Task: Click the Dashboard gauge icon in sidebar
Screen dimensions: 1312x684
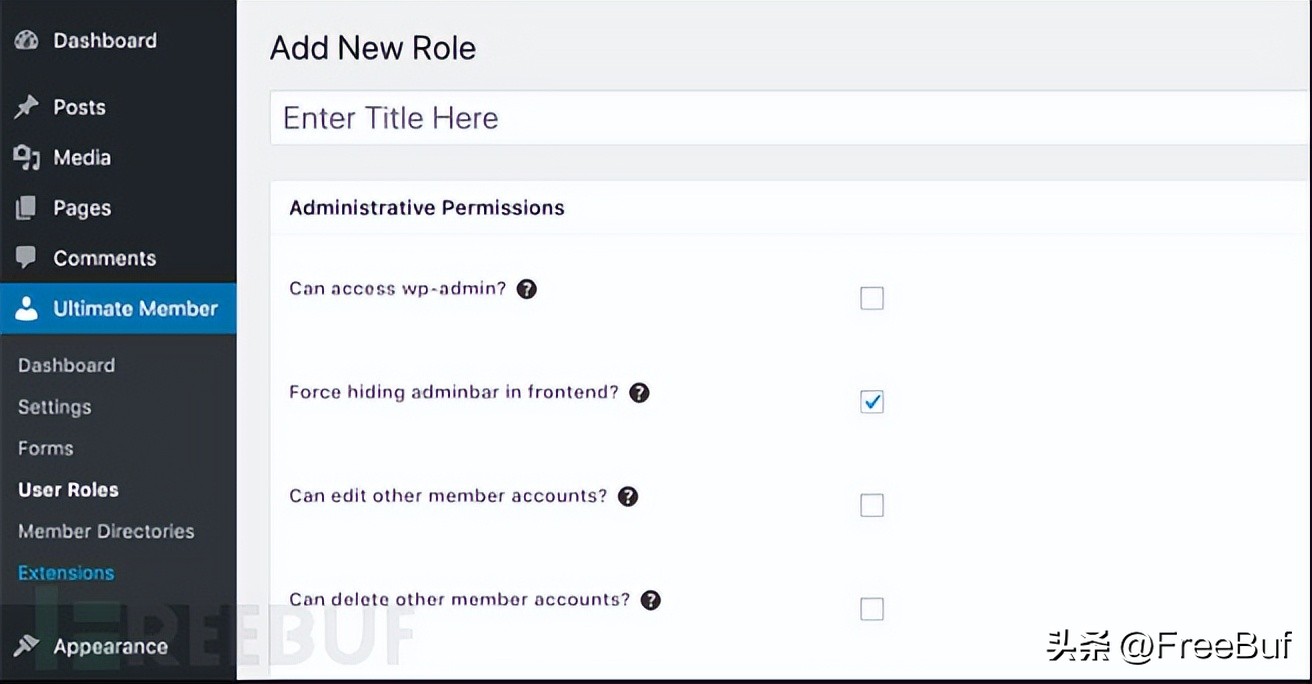Action: tap(26, 41)
